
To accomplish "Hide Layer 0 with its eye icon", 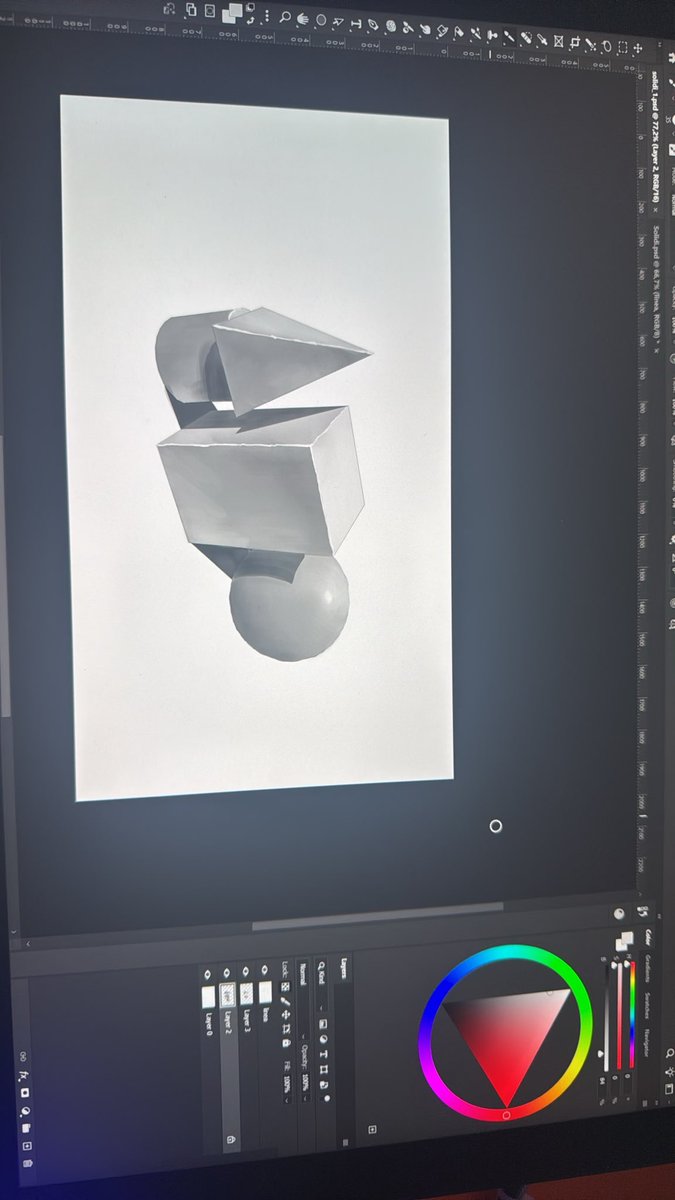I will click(x=207, y=974).
